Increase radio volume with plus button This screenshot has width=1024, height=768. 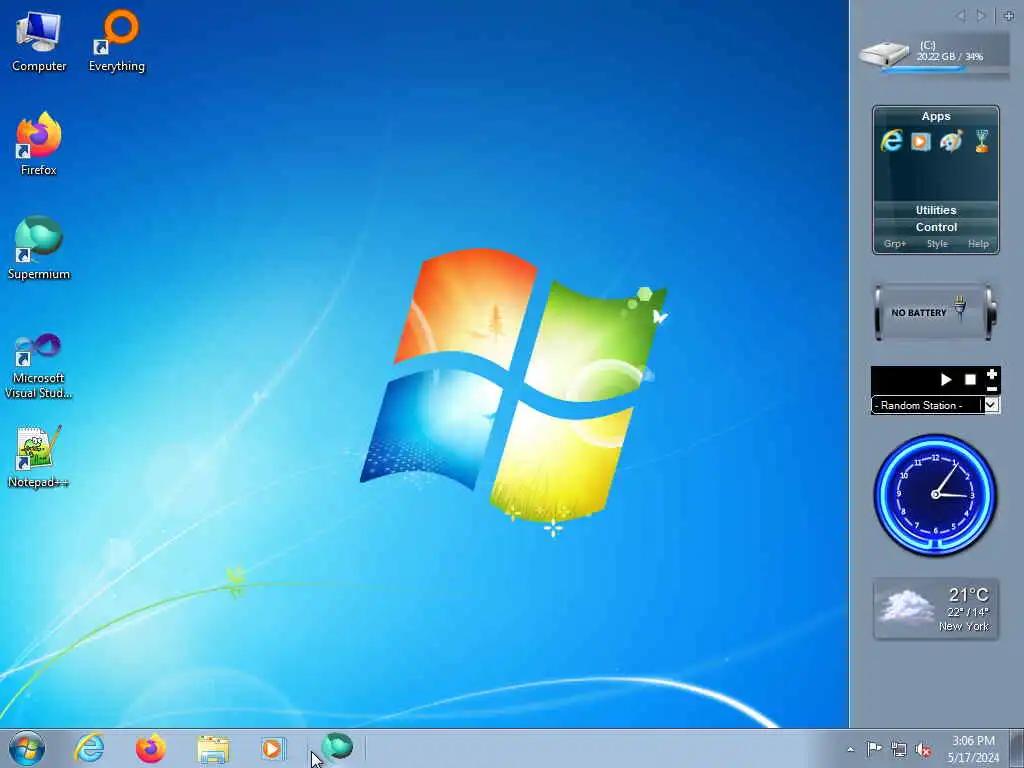coord(991,374)
